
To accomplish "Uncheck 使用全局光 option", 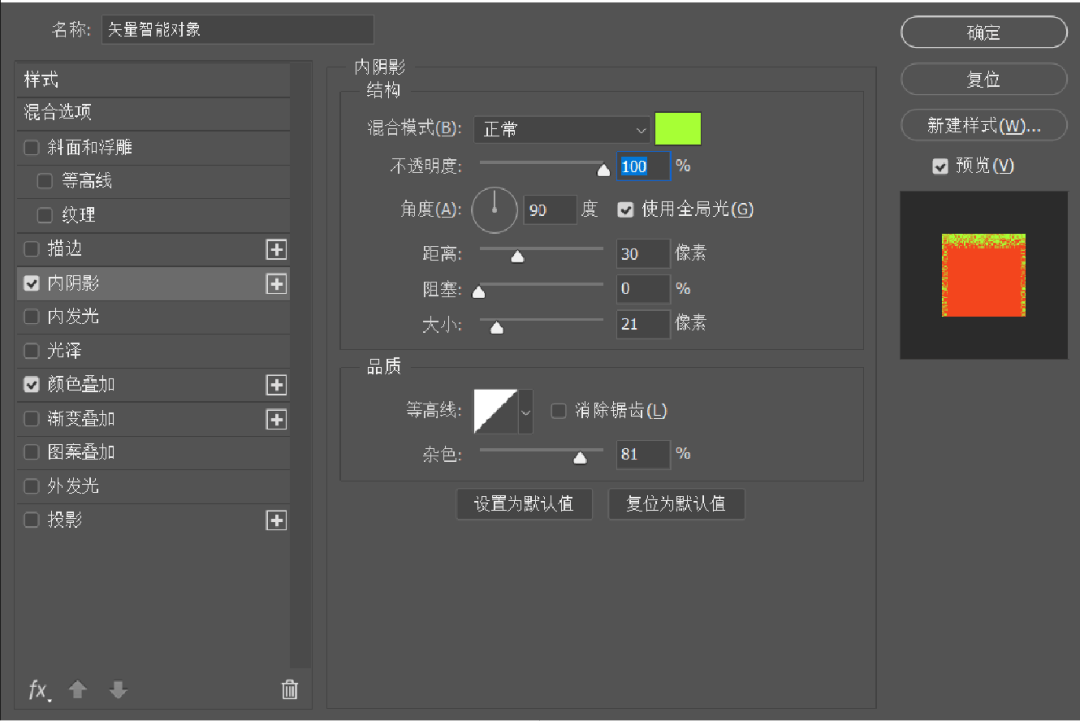I will click(626, 210).
